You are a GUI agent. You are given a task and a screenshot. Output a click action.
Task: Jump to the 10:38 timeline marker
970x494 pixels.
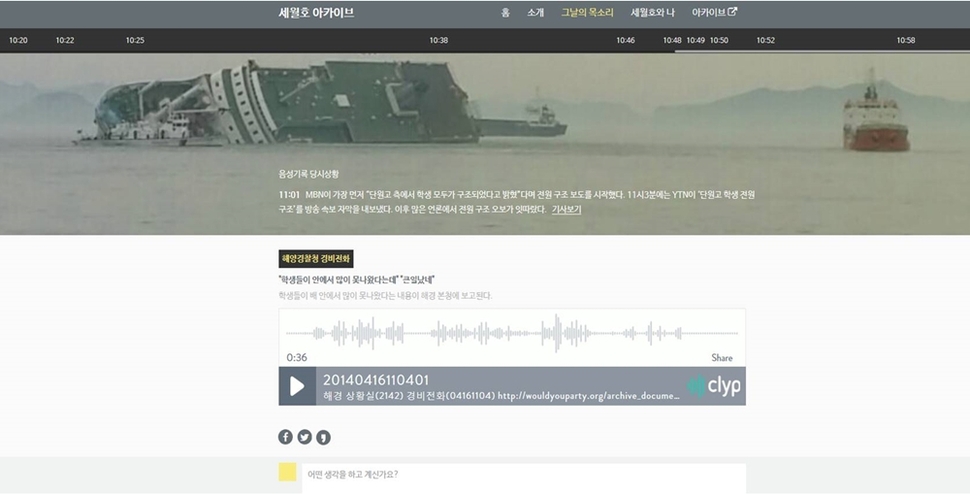point(438,40)
